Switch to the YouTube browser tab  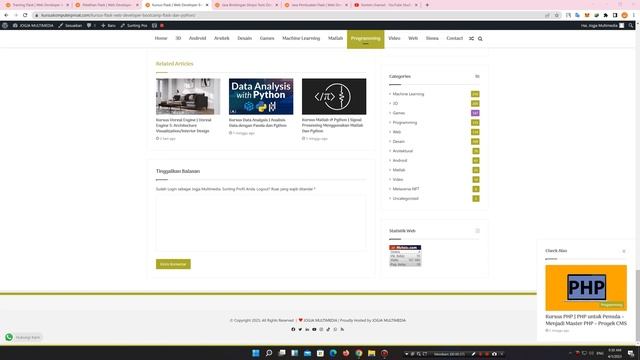point(385,5)
